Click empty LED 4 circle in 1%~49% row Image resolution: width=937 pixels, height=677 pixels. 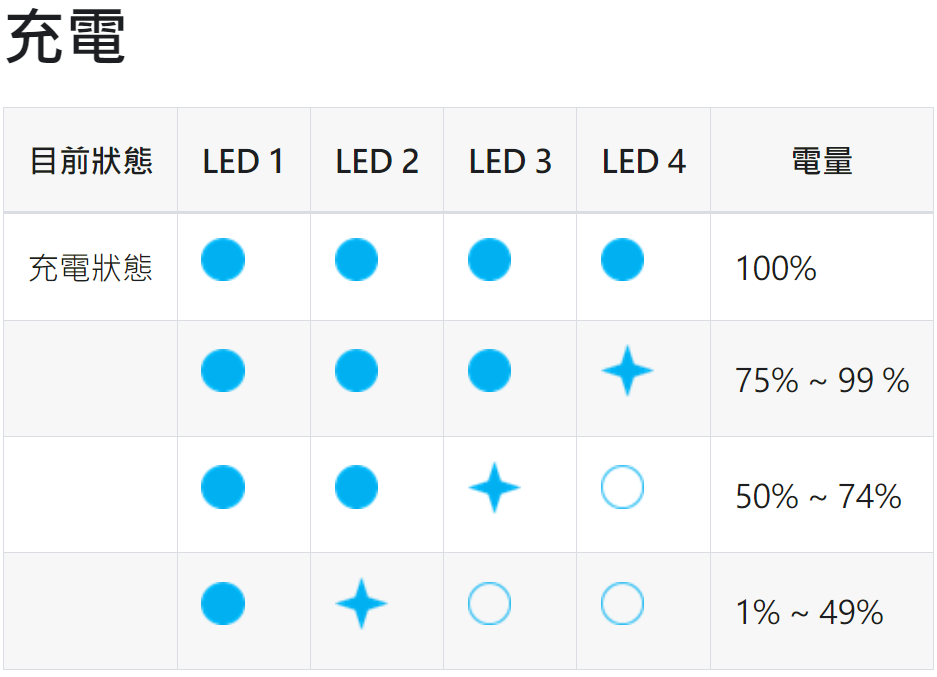tap(622, 604)
